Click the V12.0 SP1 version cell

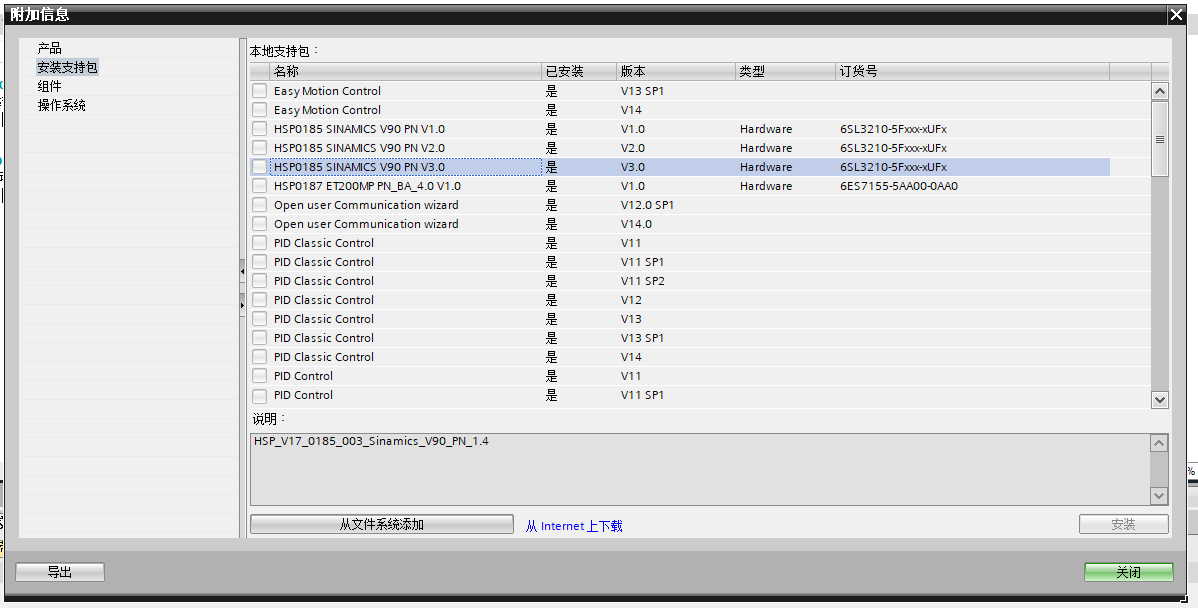coord(647,205)
